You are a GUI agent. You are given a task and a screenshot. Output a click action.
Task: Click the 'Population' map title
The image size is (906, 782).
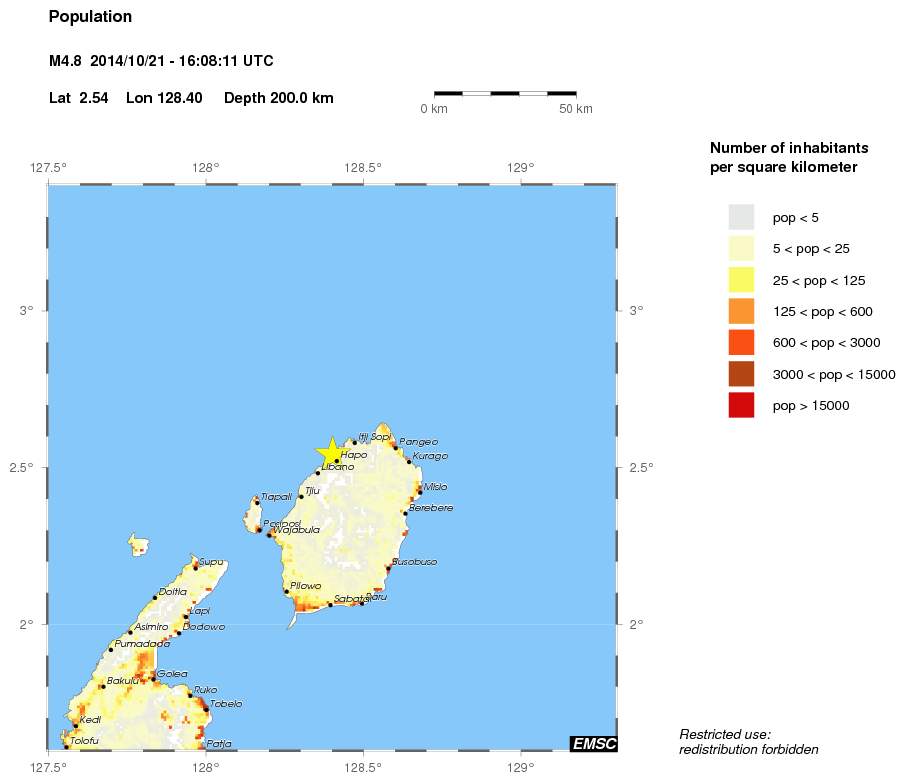pyautogui.click(x=90, y=17)
